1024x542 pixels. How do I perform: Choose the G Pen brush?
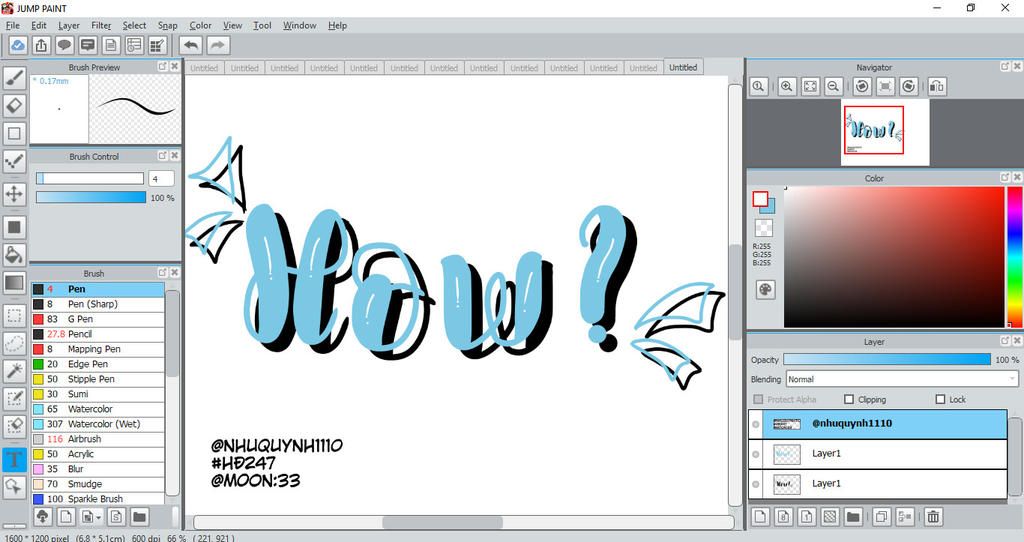[x=98, y=319]
